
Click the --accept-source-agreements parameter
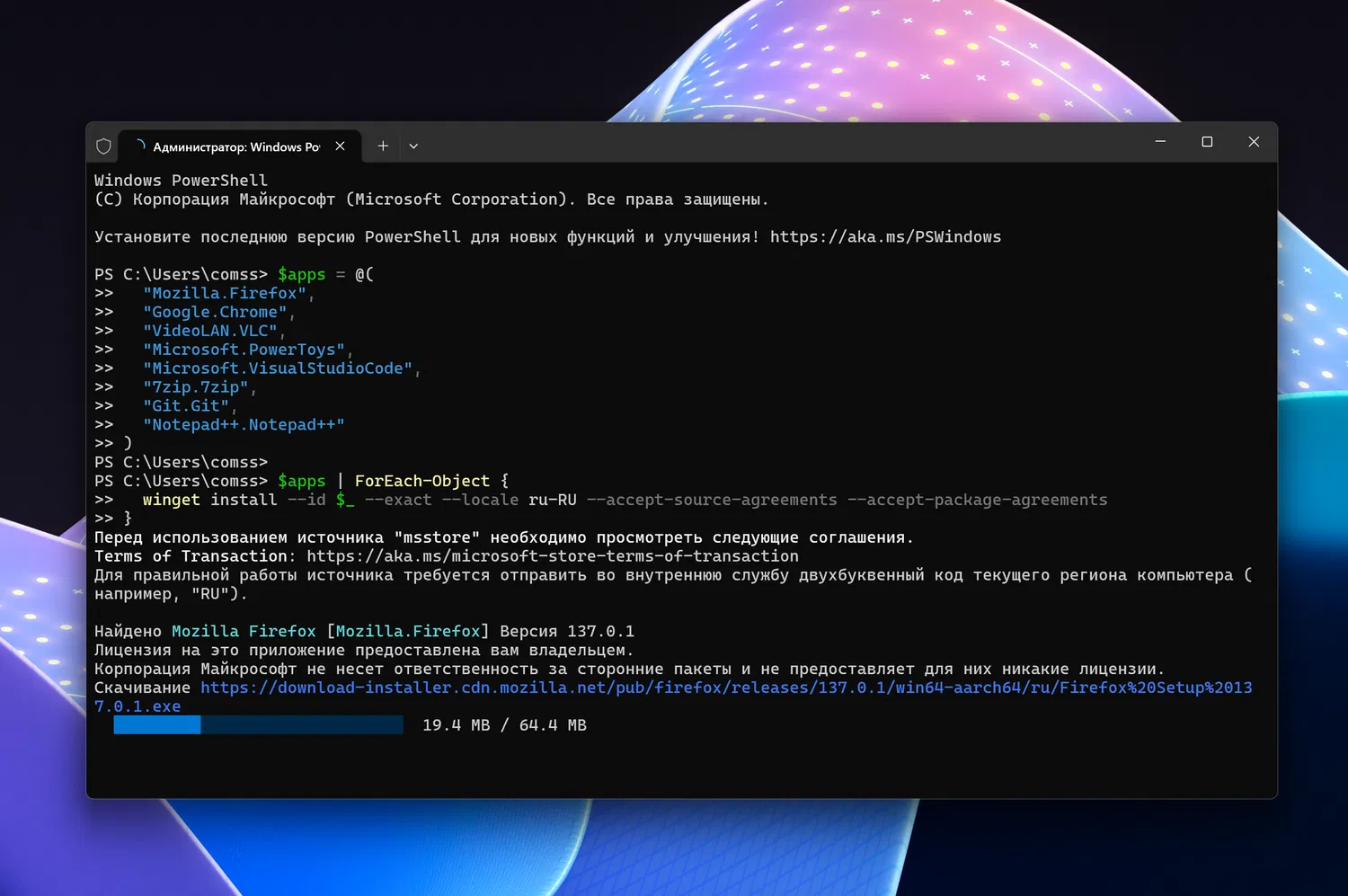[x=712, y=501]
